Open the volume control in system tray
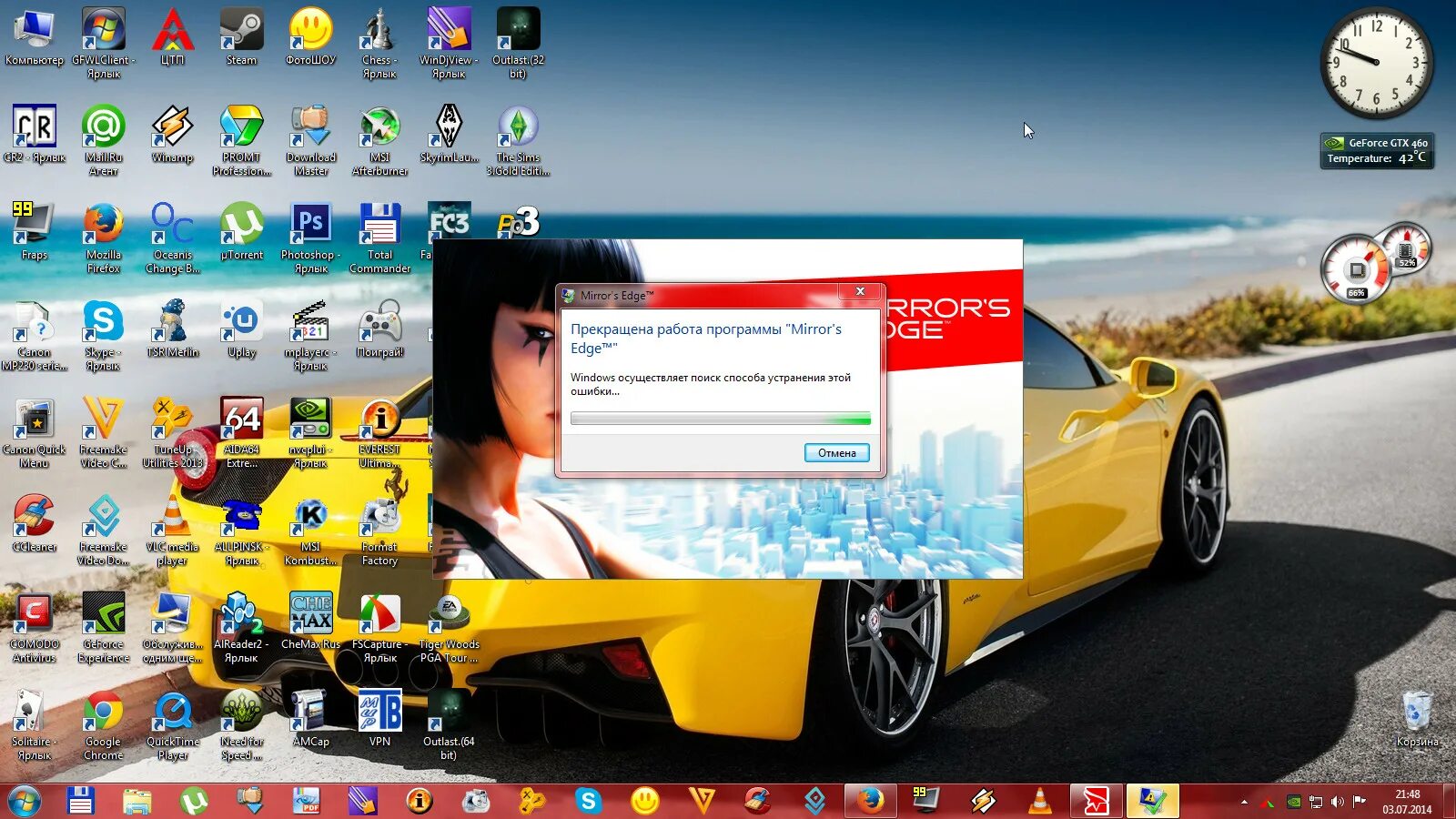 [1337, 802]
